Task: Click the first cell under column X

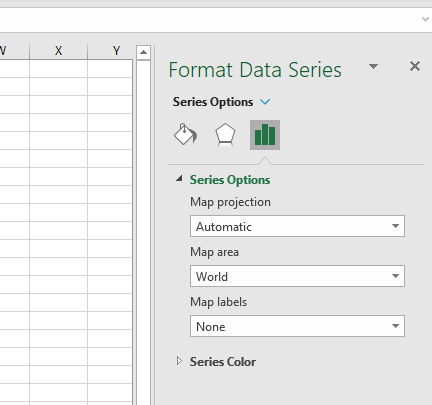Action: [x=58, y=69]
